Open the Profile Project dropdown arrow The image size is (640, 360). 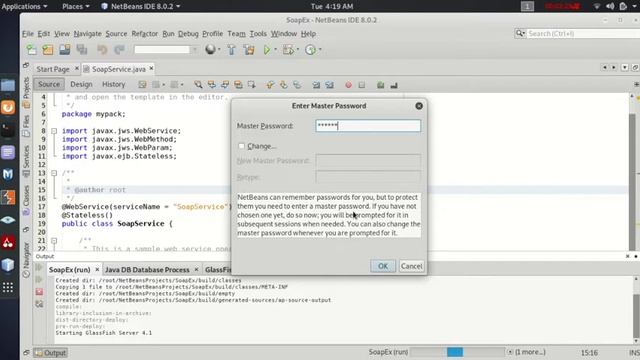pyautogui.click(x=320, y=50)
